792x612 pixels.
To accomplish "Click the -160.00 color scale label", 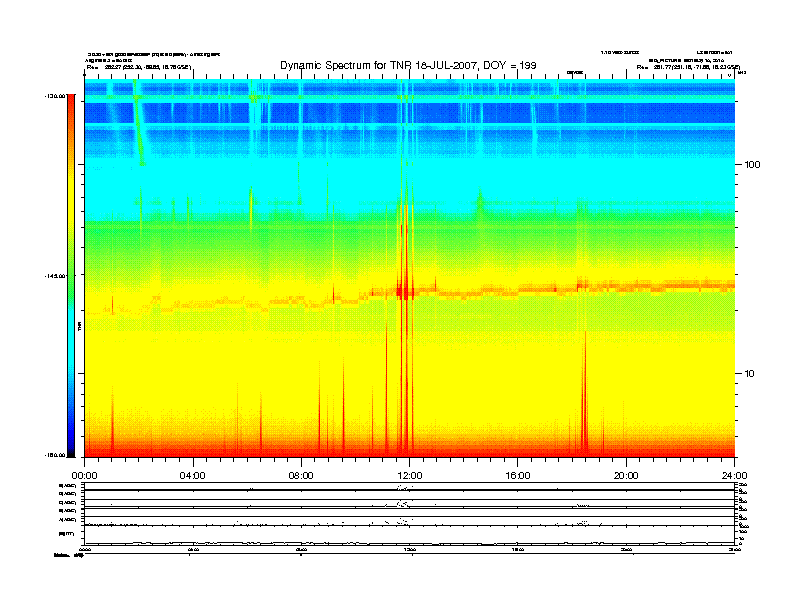I will tap(56, 455).
